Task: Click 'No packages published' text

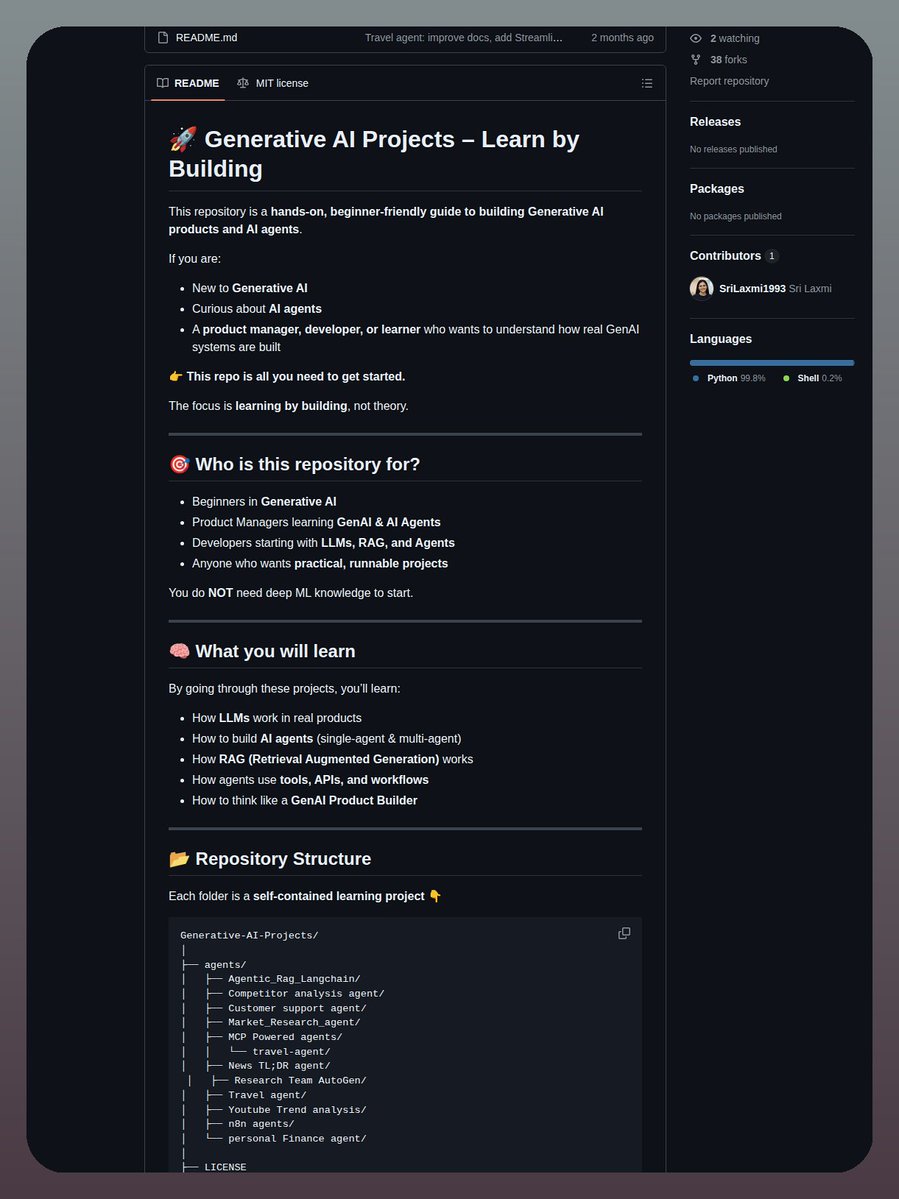Action: pos(735,216)
